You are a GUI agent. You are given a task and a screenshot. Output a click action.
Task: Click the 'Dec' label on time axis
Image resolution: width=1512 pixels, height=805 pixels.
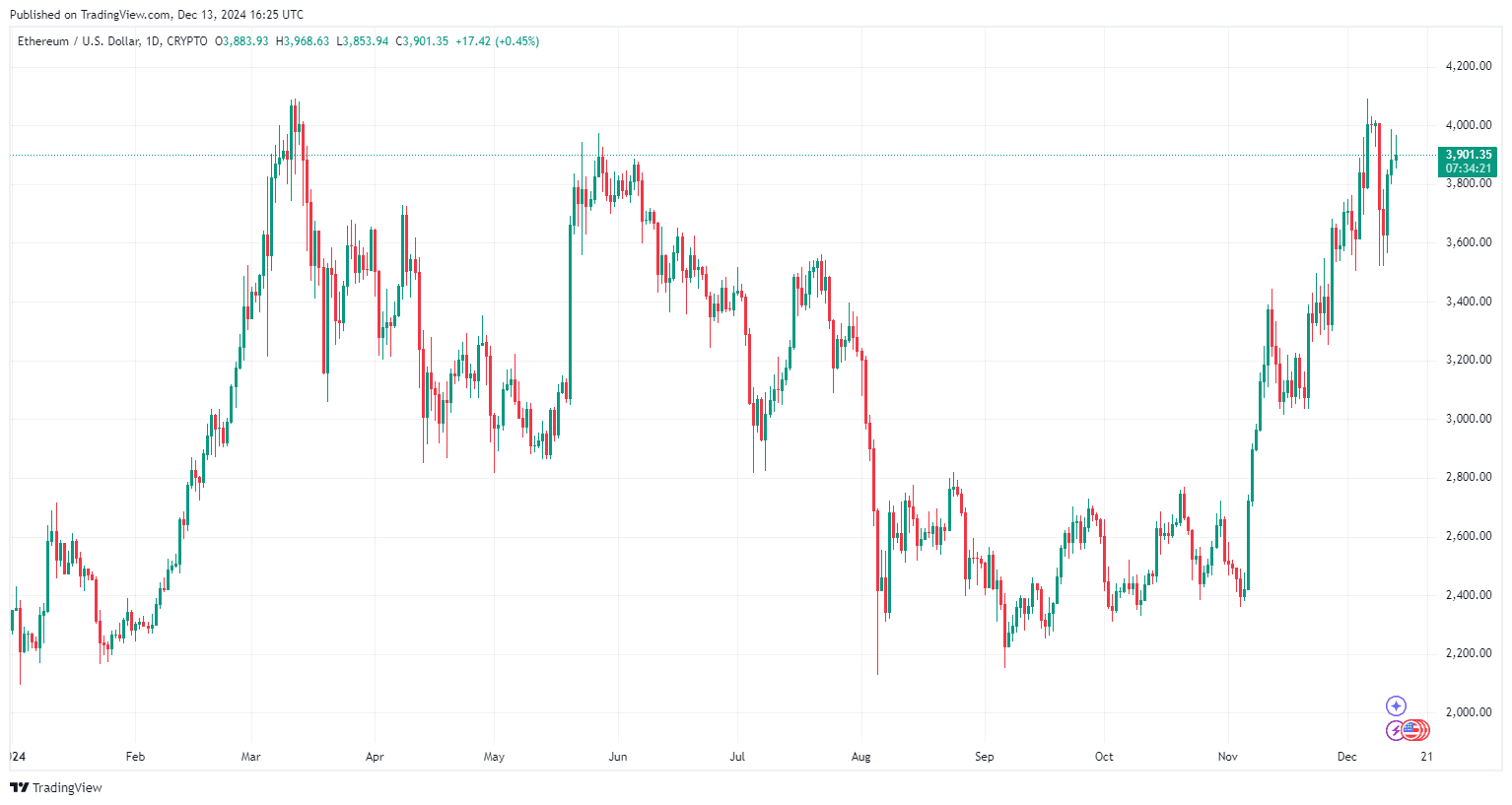(x=1346, y=757)
